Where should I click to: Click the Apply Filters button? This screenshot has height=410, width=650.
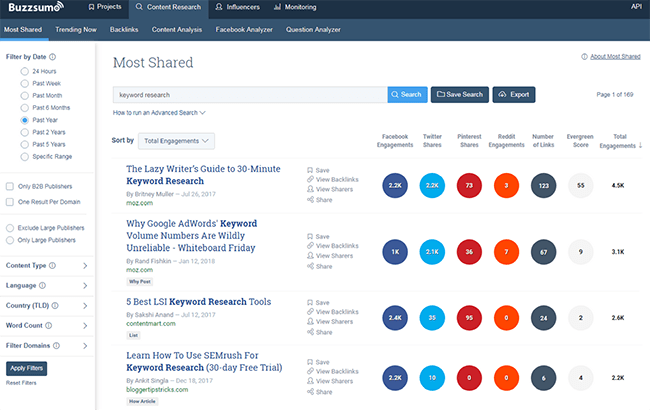pyautogui.click(x=27, y=368)
